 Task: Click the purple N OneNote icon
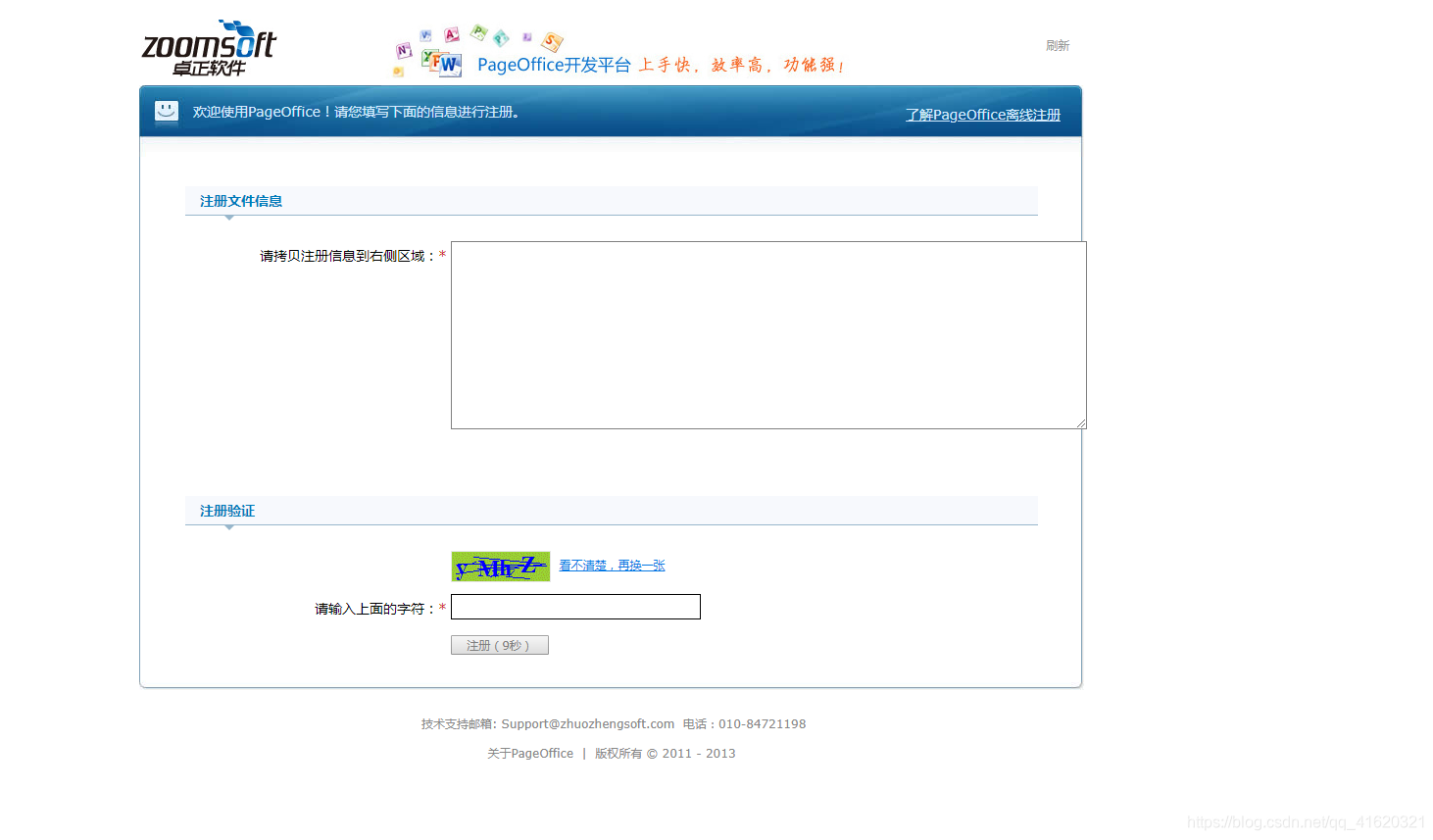(x=404, y=50)
